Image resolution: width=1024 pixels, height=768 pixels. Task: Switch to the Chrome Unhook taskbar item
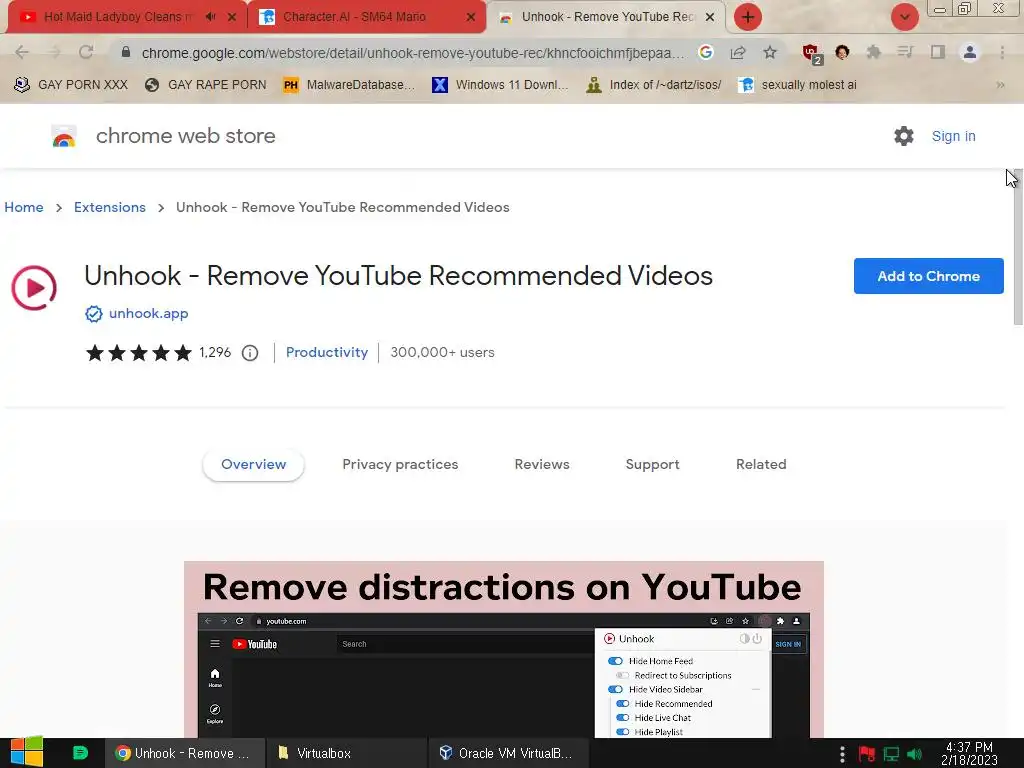(185, 753)
